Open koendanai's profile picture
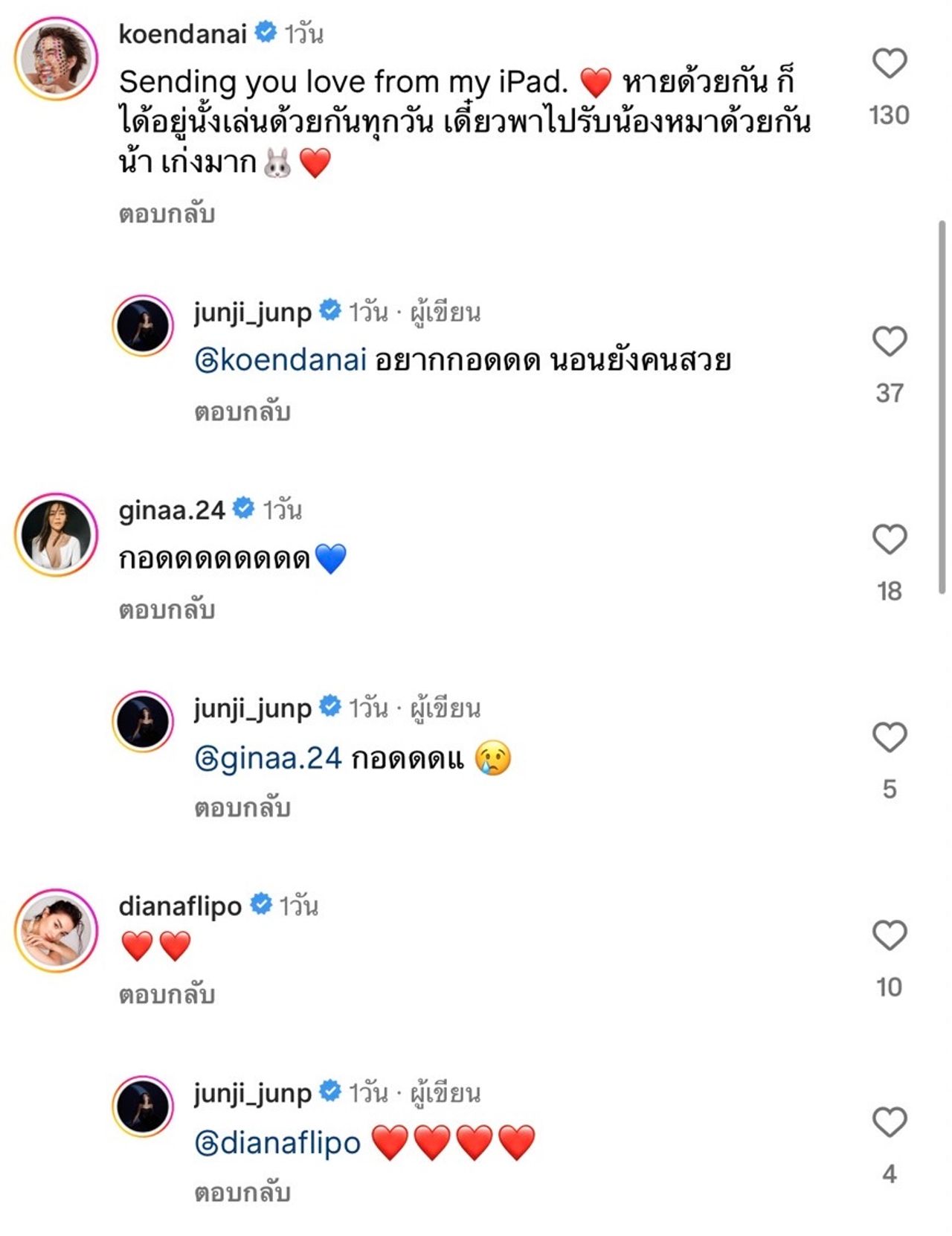952x1236 pixels. pos(57,58)
